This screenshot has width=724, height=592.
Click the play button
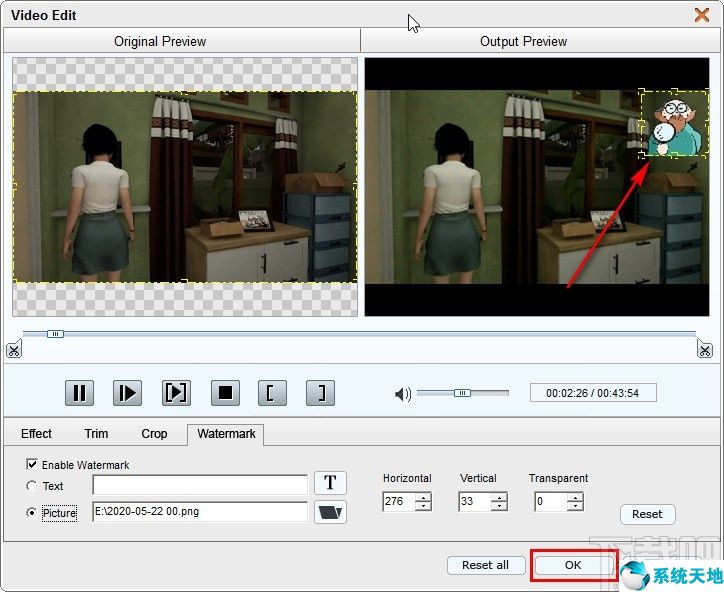pyautogui.click(x=127, y=393)
